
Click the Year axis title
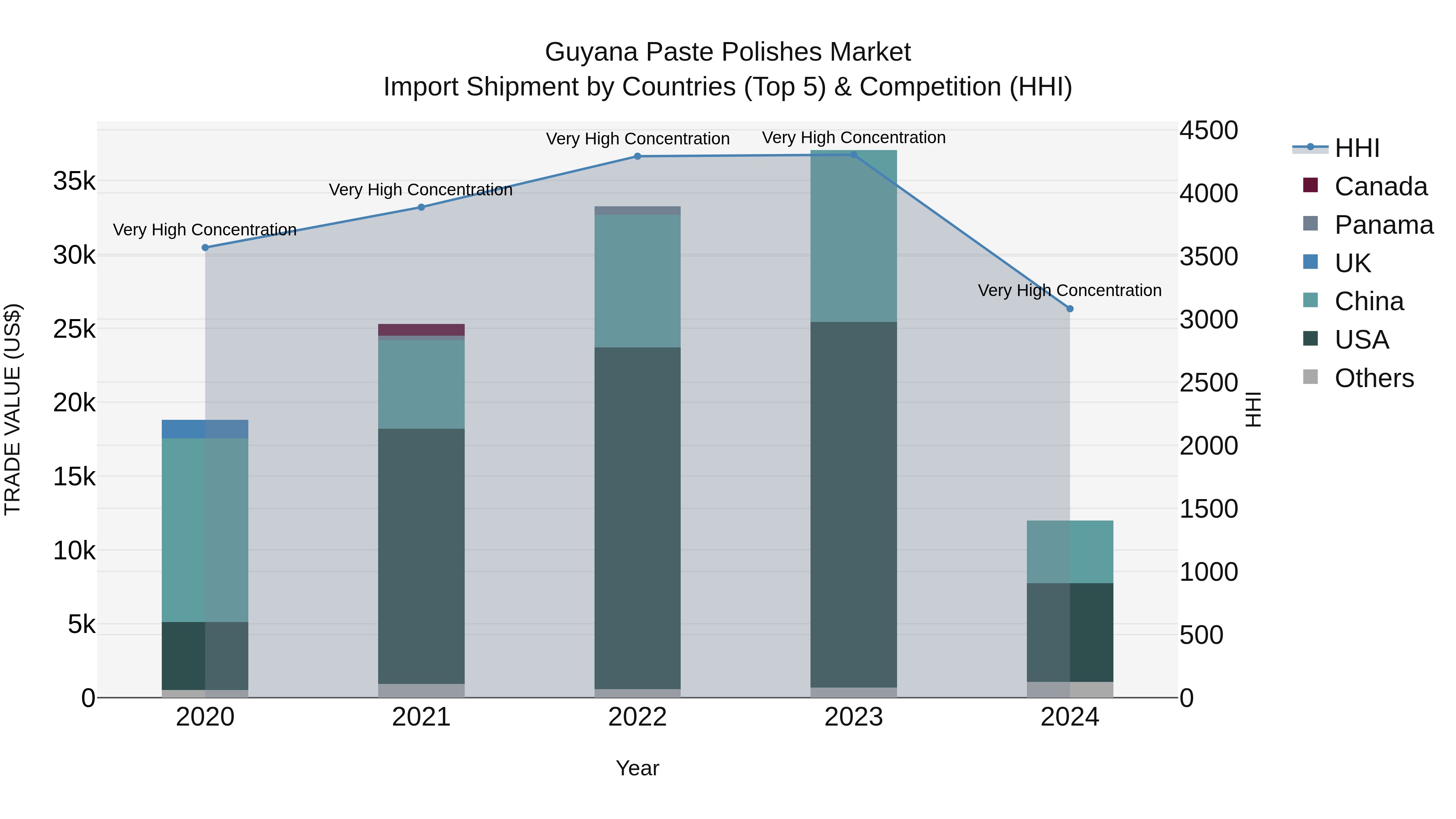click(x=637, y=769)
